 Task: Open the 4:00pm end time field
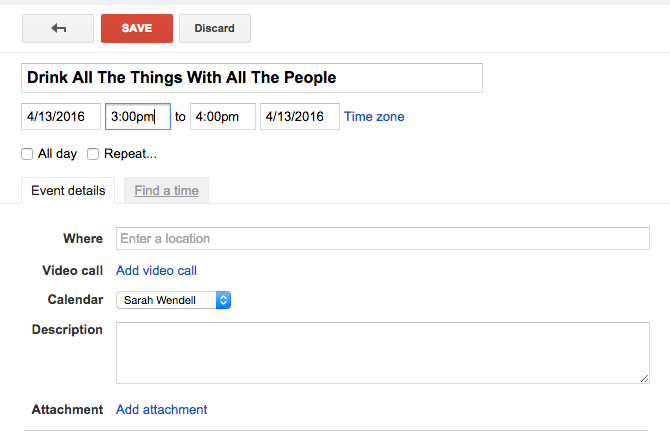click(x=222, y=117)
